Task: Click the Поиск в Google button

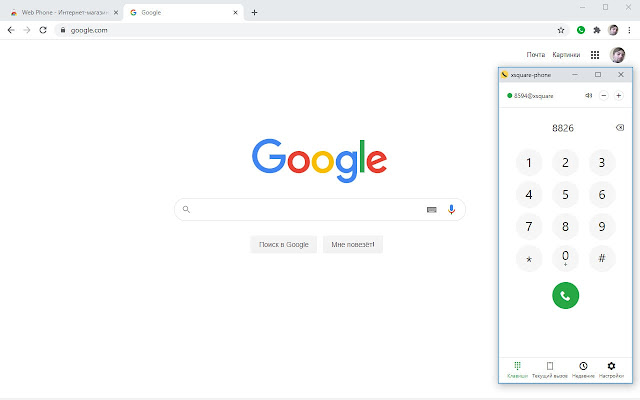Action: [283, 244]
